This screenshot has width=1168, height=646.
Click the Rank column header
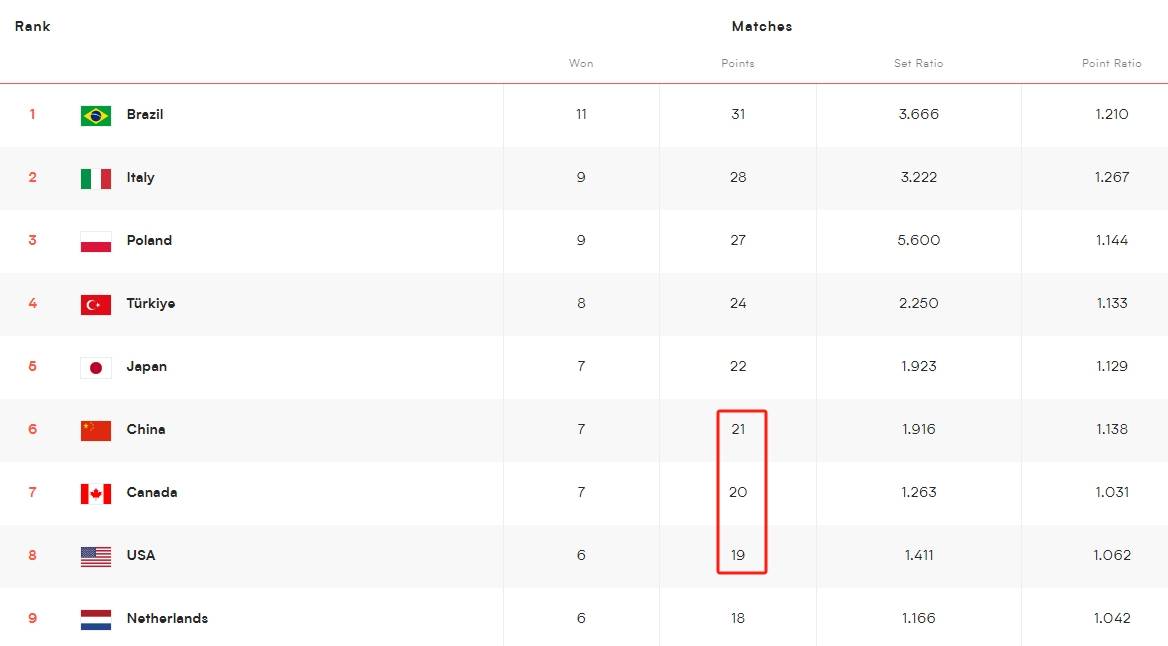[x=33, y=27]
